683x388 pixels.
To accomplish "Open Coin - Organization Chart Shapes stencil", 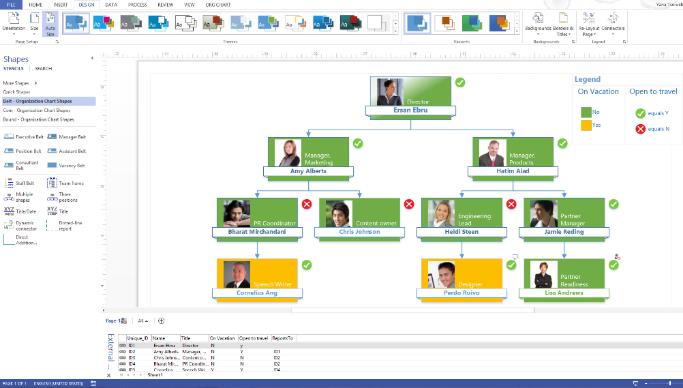I will (x=37, y=110).
